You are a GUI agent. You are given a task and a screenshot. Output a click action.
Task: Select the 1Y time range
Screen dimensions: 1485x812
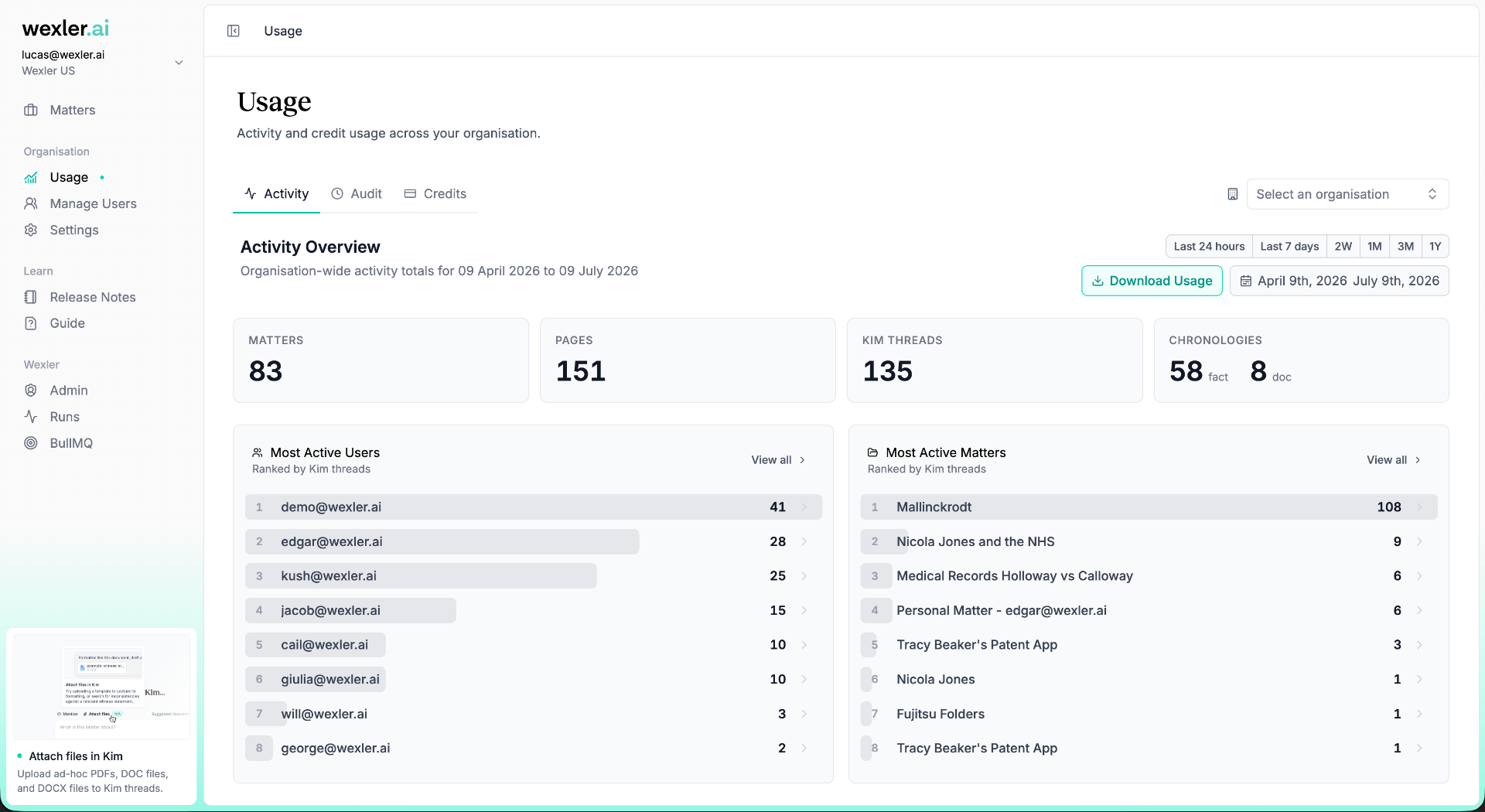pos(1435,246)
